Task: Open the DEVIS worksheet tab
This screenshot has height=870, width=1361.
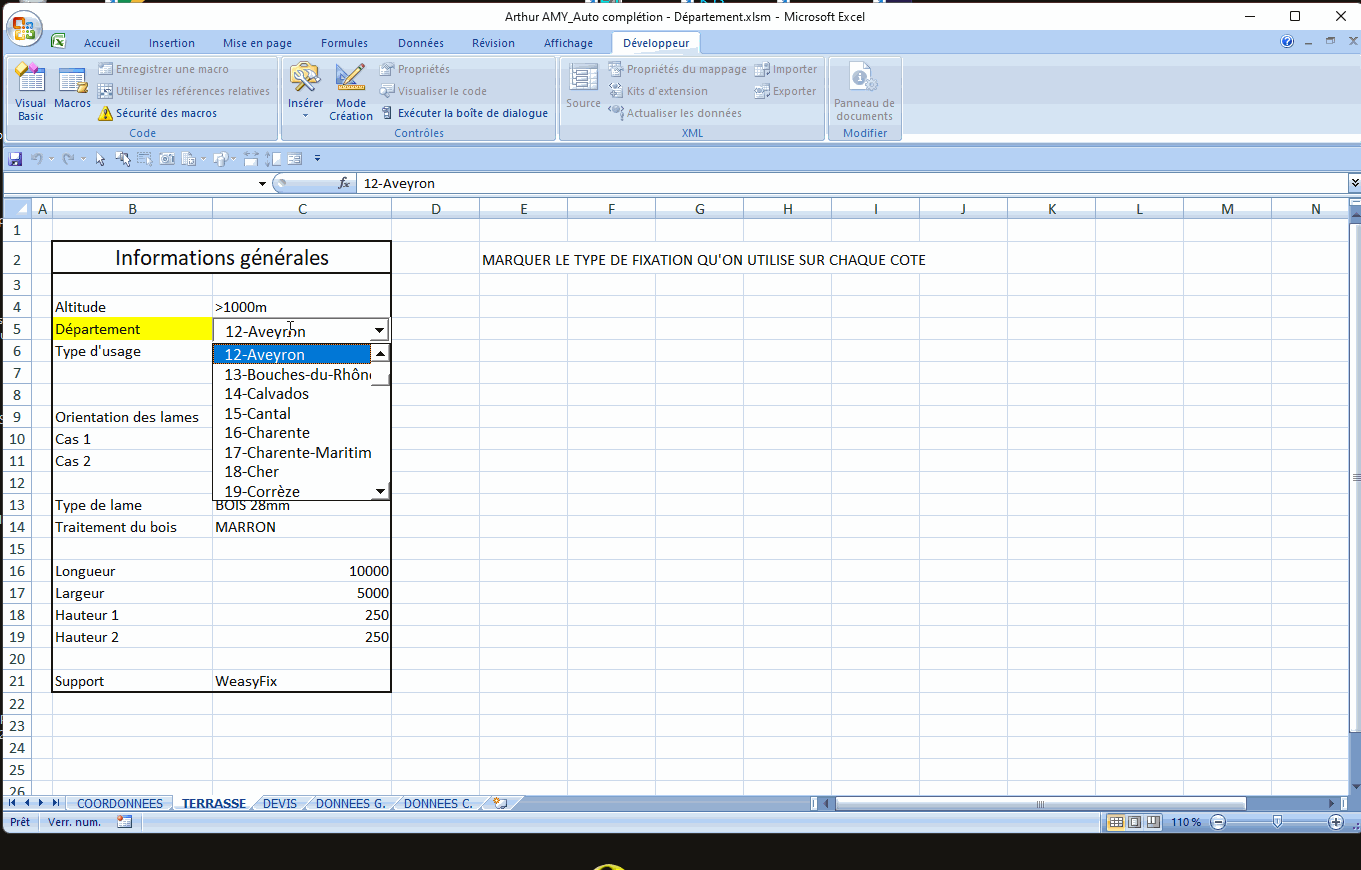Action: point(279,803)
